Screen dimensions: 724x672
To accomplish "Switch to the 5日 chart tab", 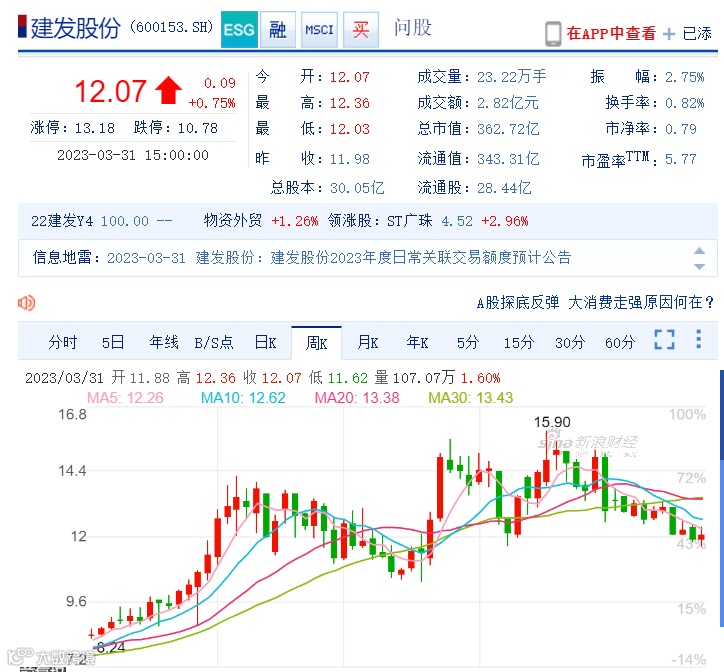I will (x=113, y=343).
